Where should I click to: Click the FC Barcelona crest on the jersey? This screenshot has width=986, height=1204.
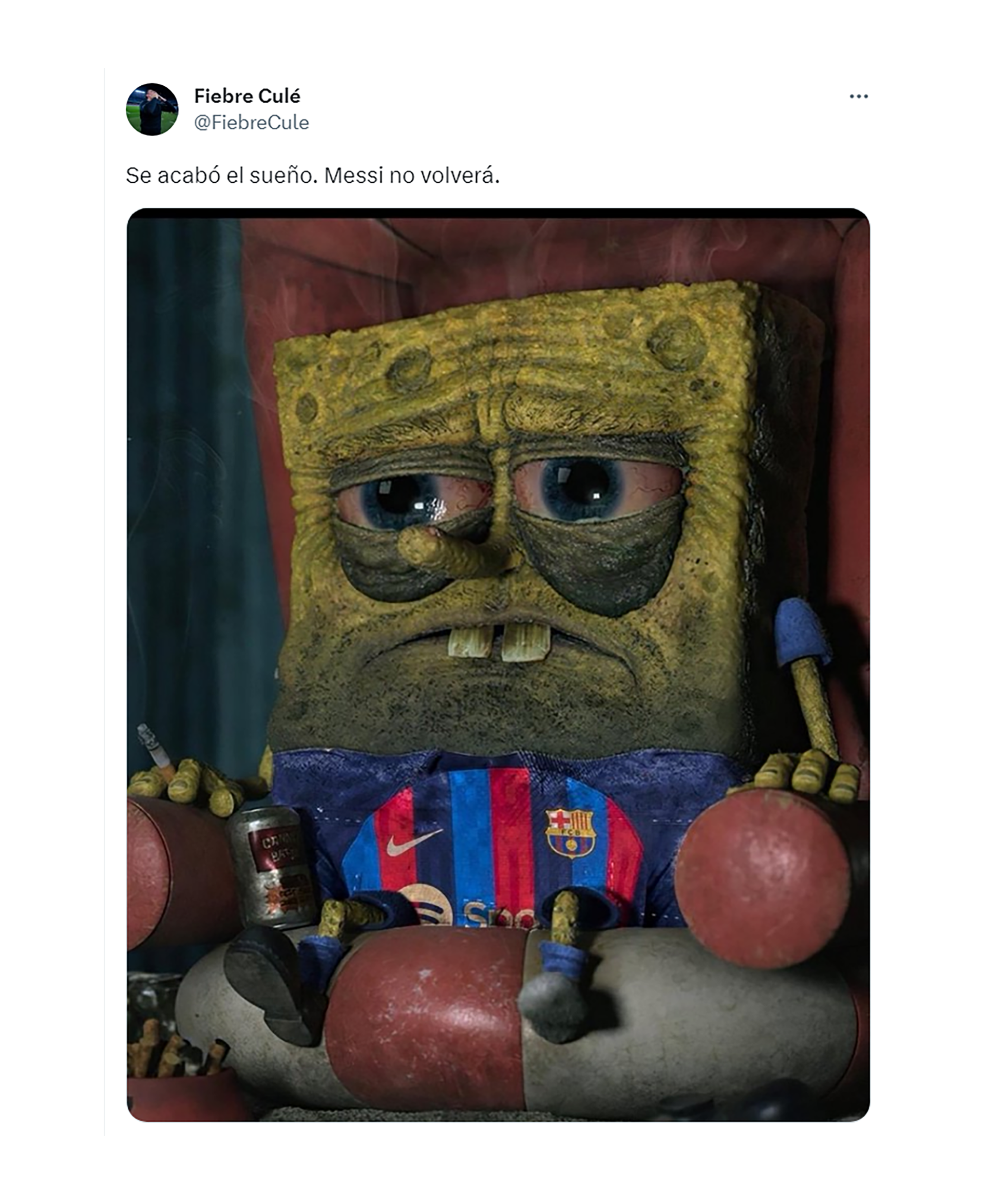(x=569, y=833)
